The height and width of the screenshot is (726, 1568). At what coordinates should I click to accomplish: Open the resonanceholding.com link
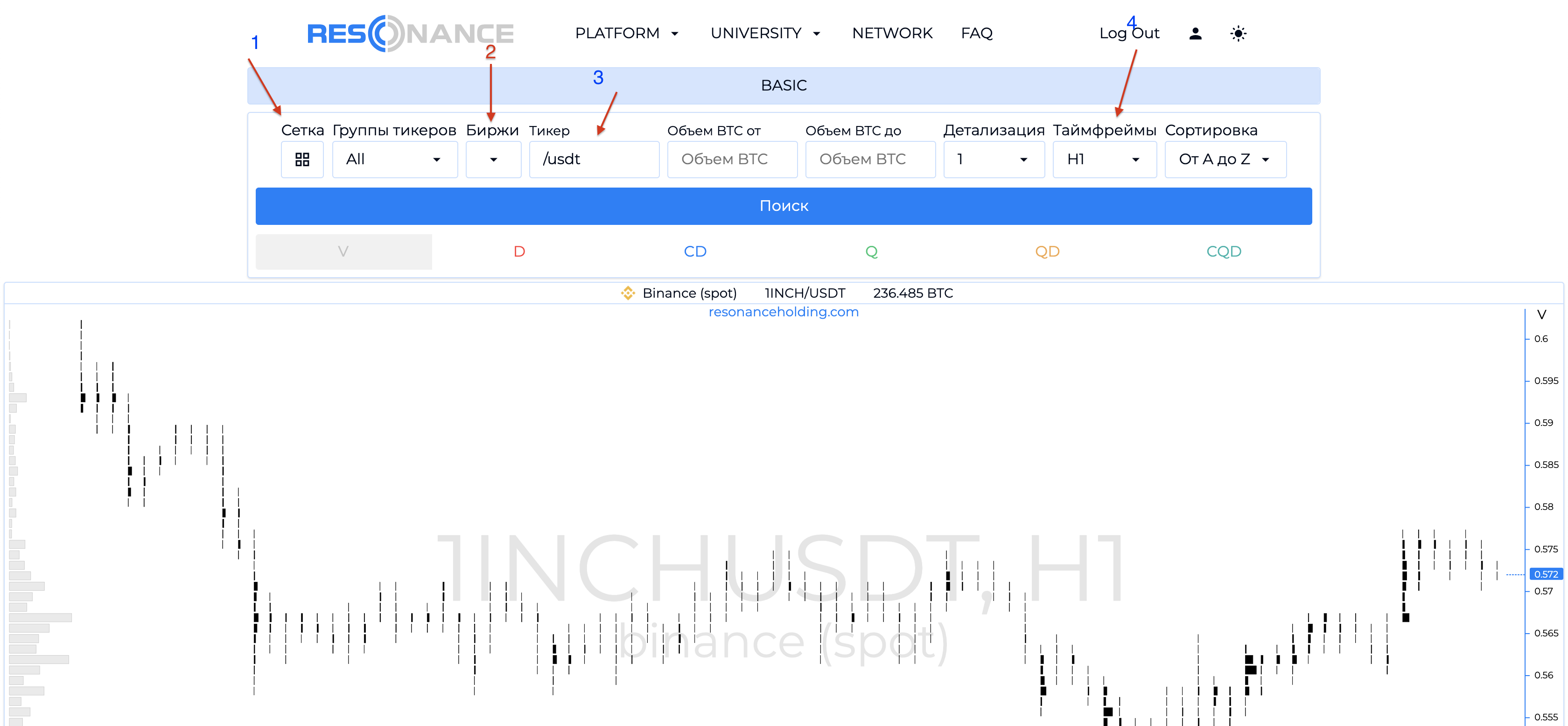coord(784,312)
